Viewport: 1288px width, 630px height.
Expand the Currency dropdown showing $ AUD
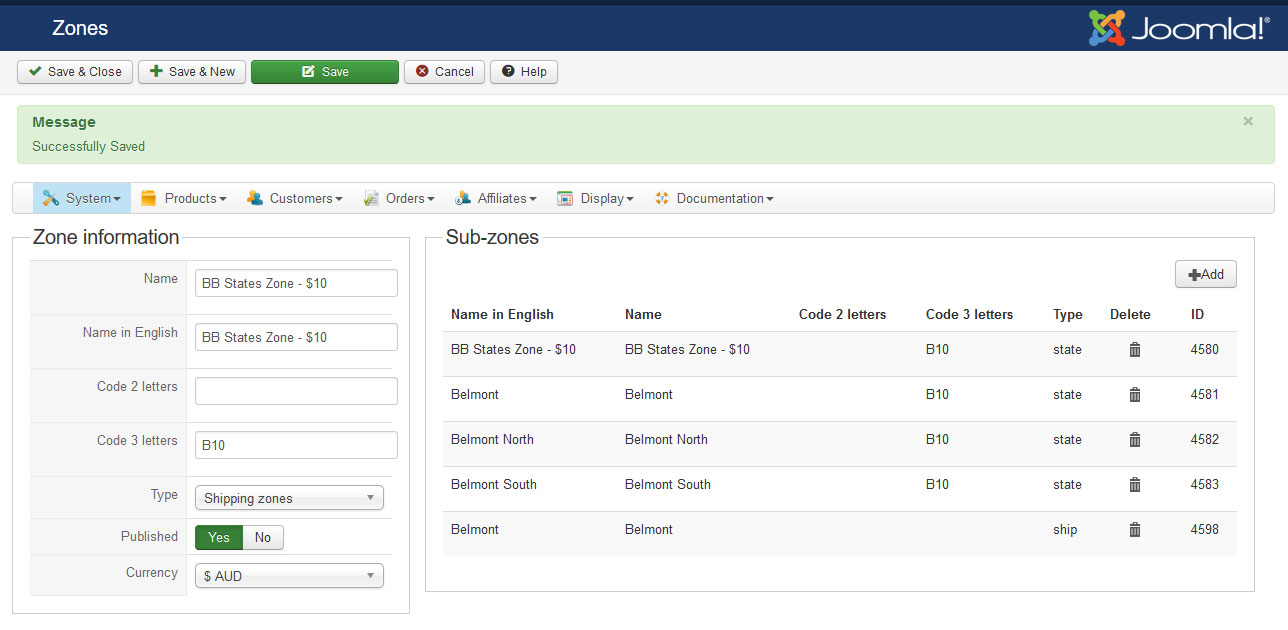289,576
